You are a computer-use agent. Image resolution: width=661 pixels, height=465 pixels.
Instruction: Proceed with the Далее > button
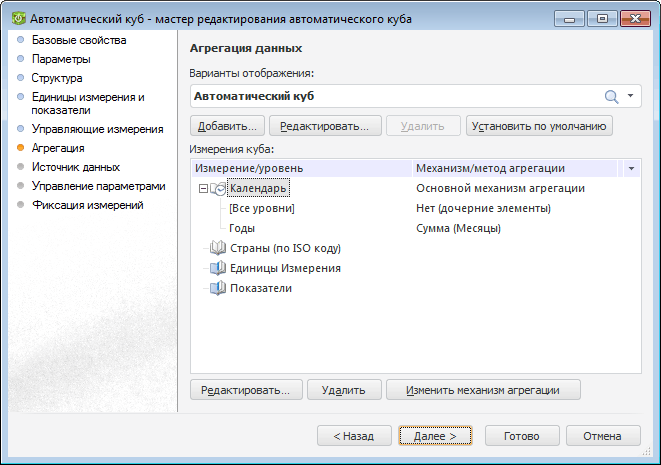click(x=435, y=436)
